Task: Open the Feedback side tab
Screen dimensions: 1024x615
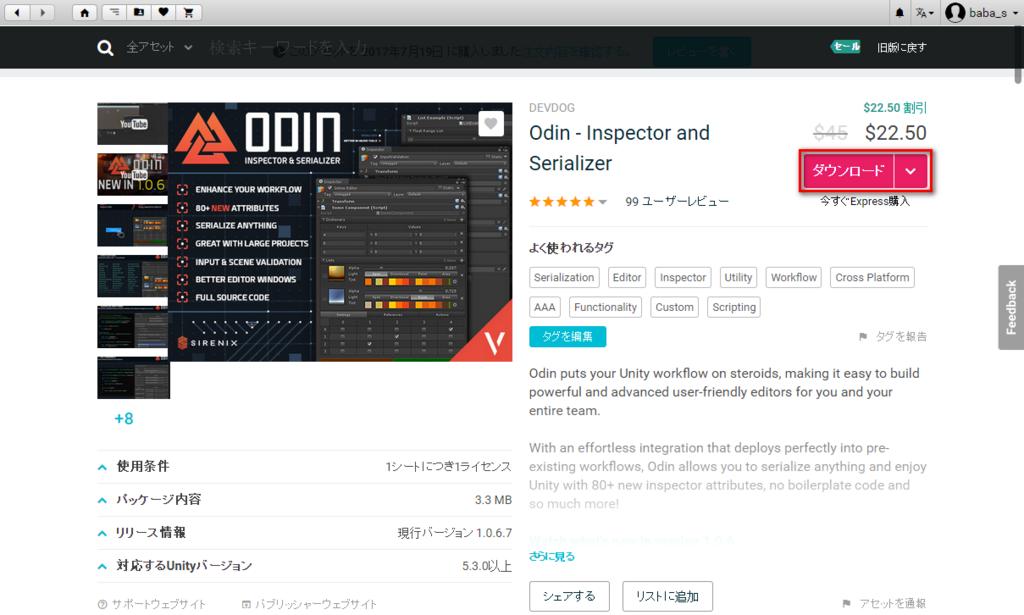Action: tap(1011, 307)
